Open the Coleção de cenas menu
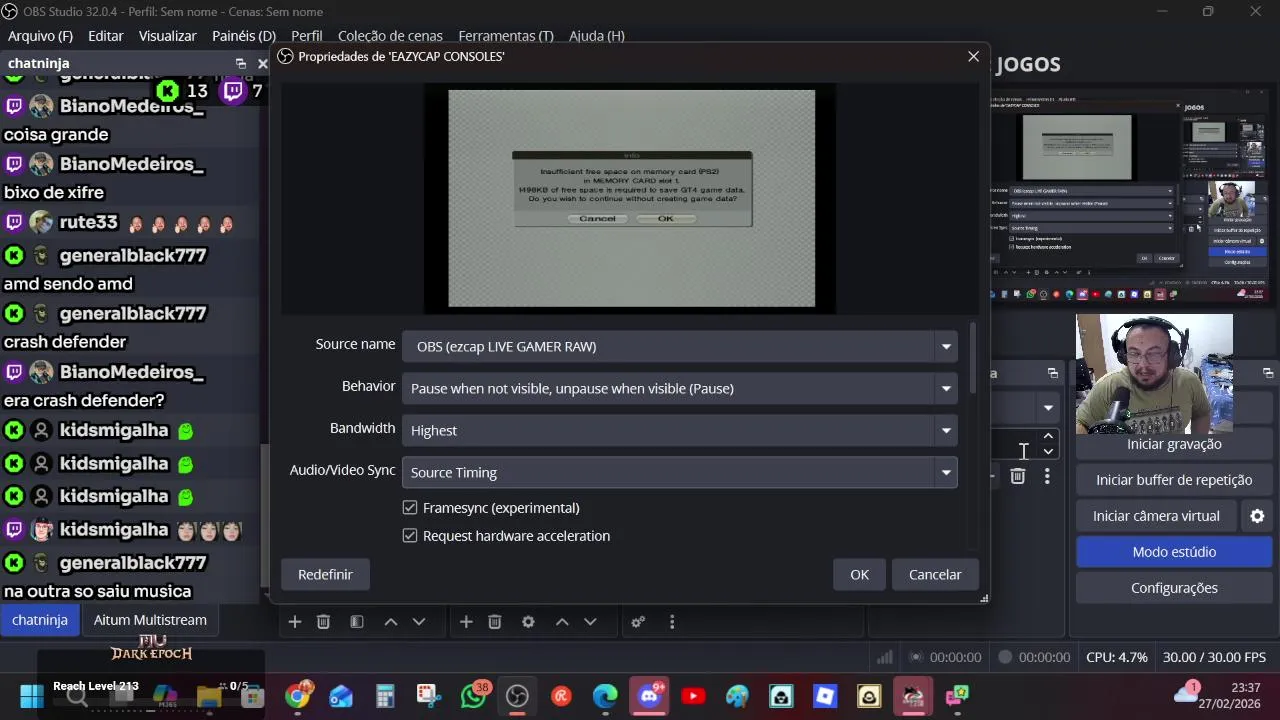Screen dimensions: 1280x720 (x=390, y=36)
